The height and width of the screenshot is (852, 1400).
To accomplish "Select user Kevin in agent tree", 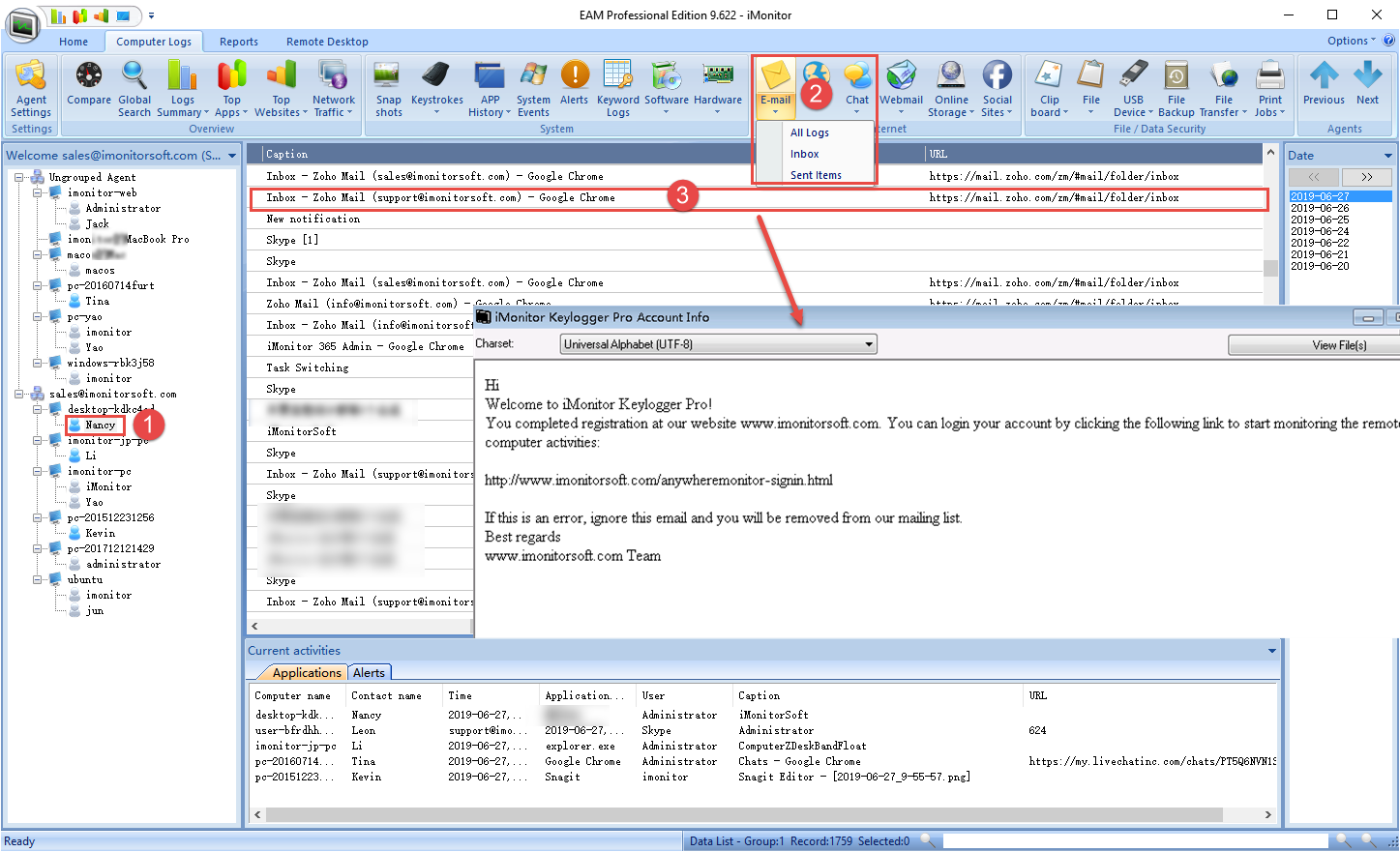I will coord(100,533).
